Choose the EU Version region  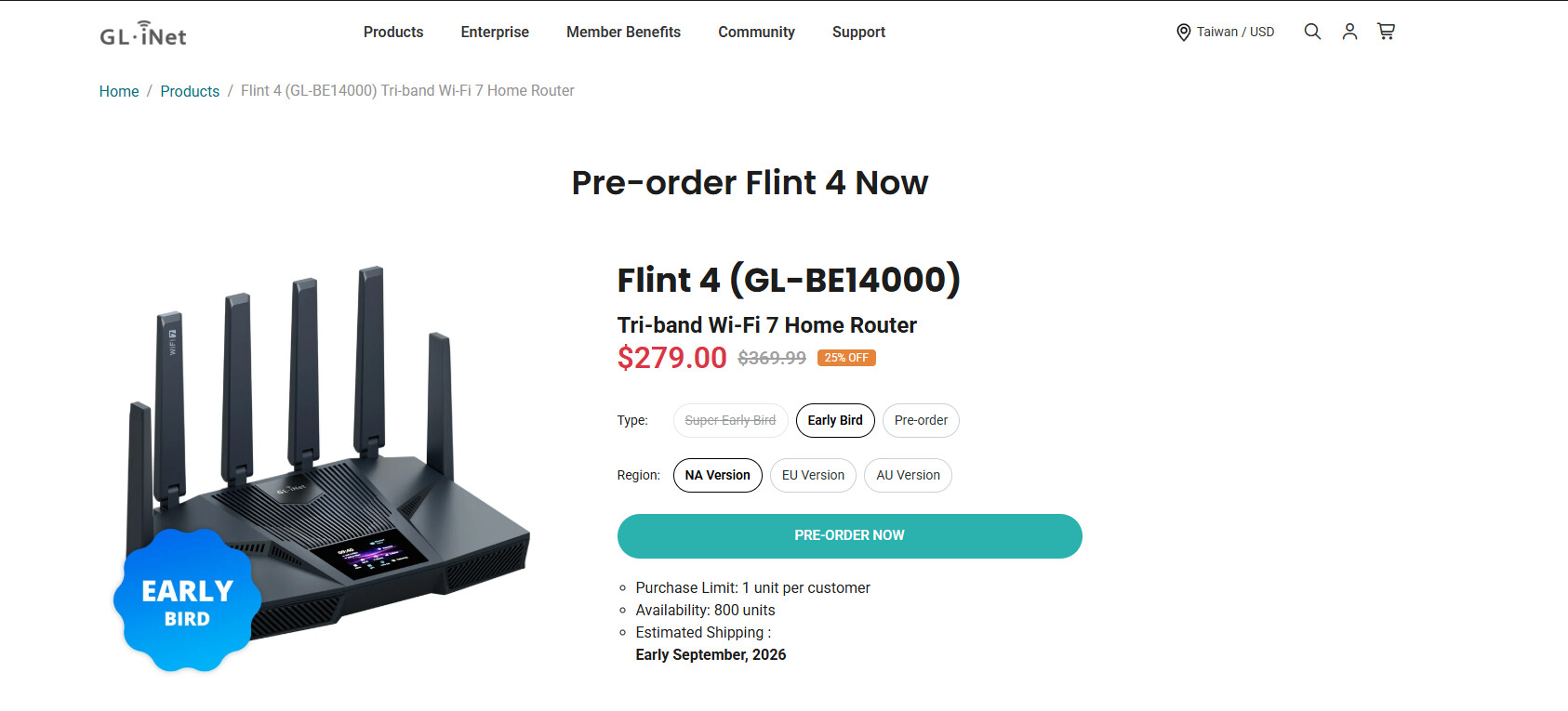(813, 475)
